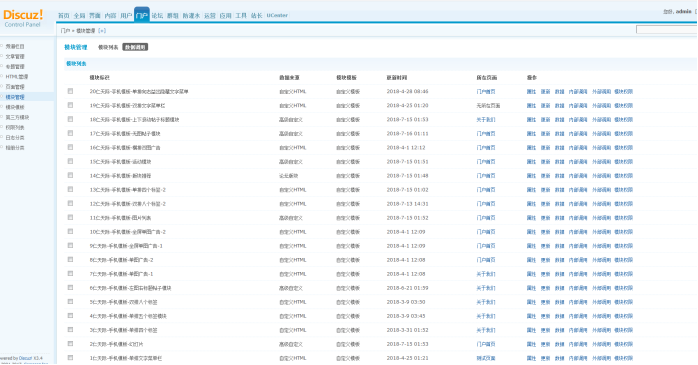Switch to the UCenter navigation item
The image size is (698, 365).
coord(277,16)
